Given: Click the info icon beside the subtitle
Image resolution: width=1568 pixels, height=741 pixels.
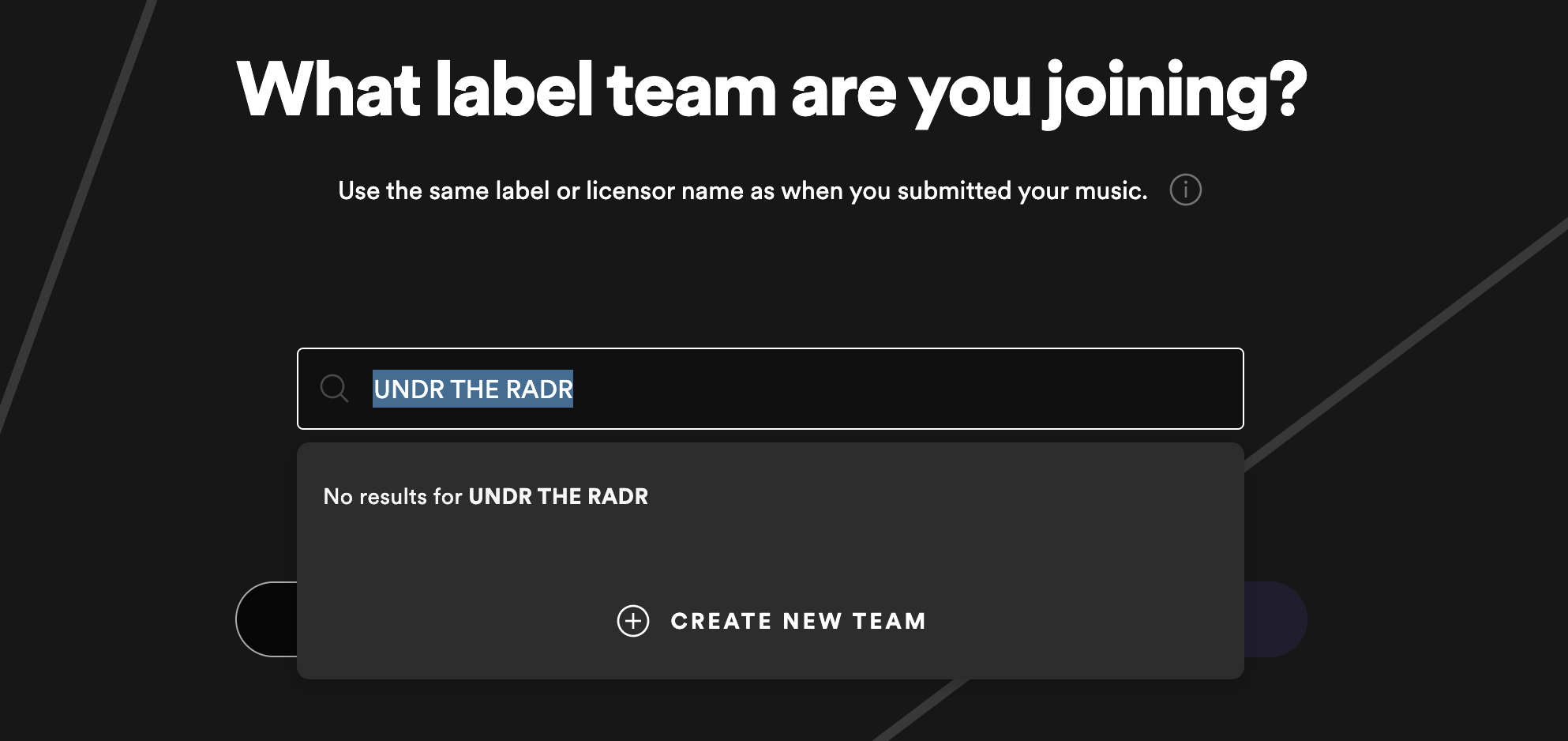Looking at the screenshot, I should pos(1185,190).
